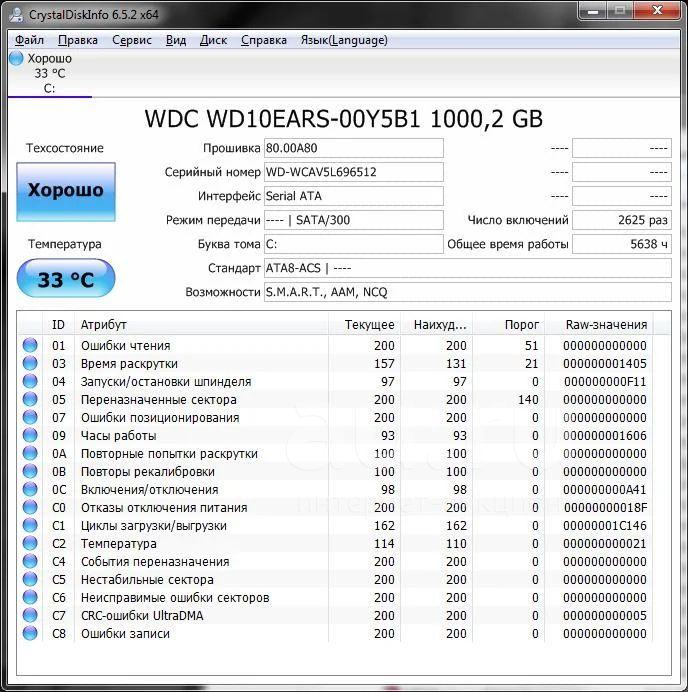The height and width of the screenshot is (692, 688).
Task: Click raw value 00000001C146
Action: [x=605, y=526]
